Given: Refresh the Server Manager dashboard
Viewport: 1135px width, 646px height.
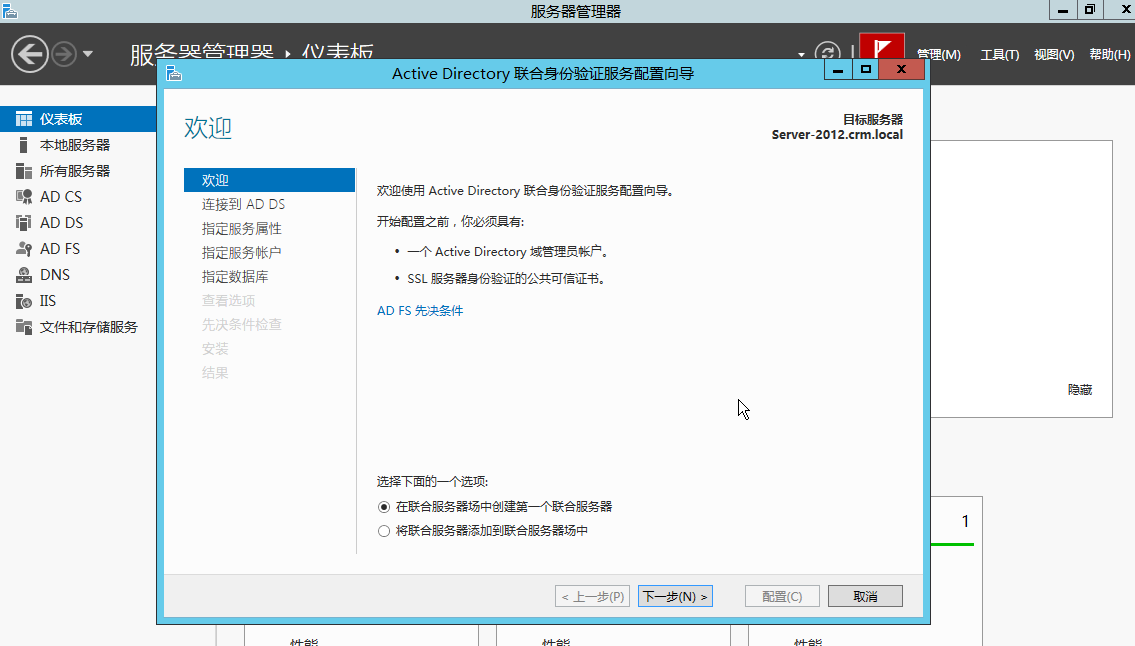Looking at the screenshot, I should (x=827, y=51).
